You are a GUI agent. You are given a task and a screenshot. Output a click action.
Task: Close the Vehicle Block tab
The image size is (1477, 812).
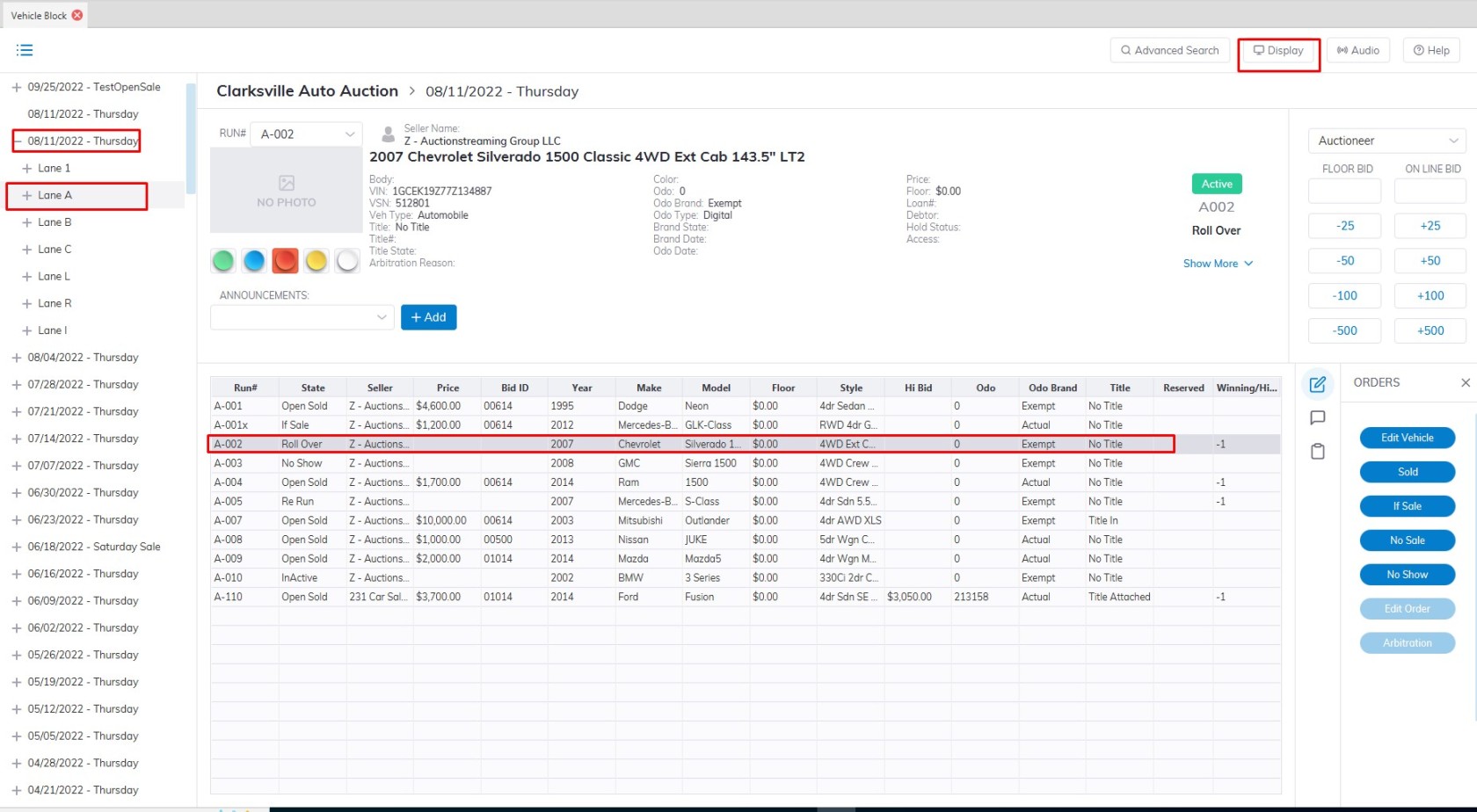click(77, 15)
